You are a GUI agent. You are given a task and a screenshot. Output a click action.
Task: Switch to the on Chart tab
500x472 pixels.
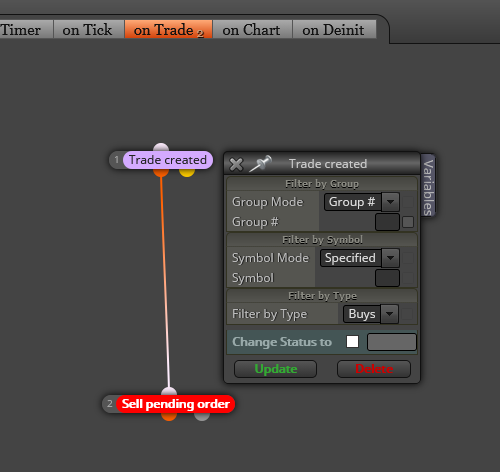[252, 30]
